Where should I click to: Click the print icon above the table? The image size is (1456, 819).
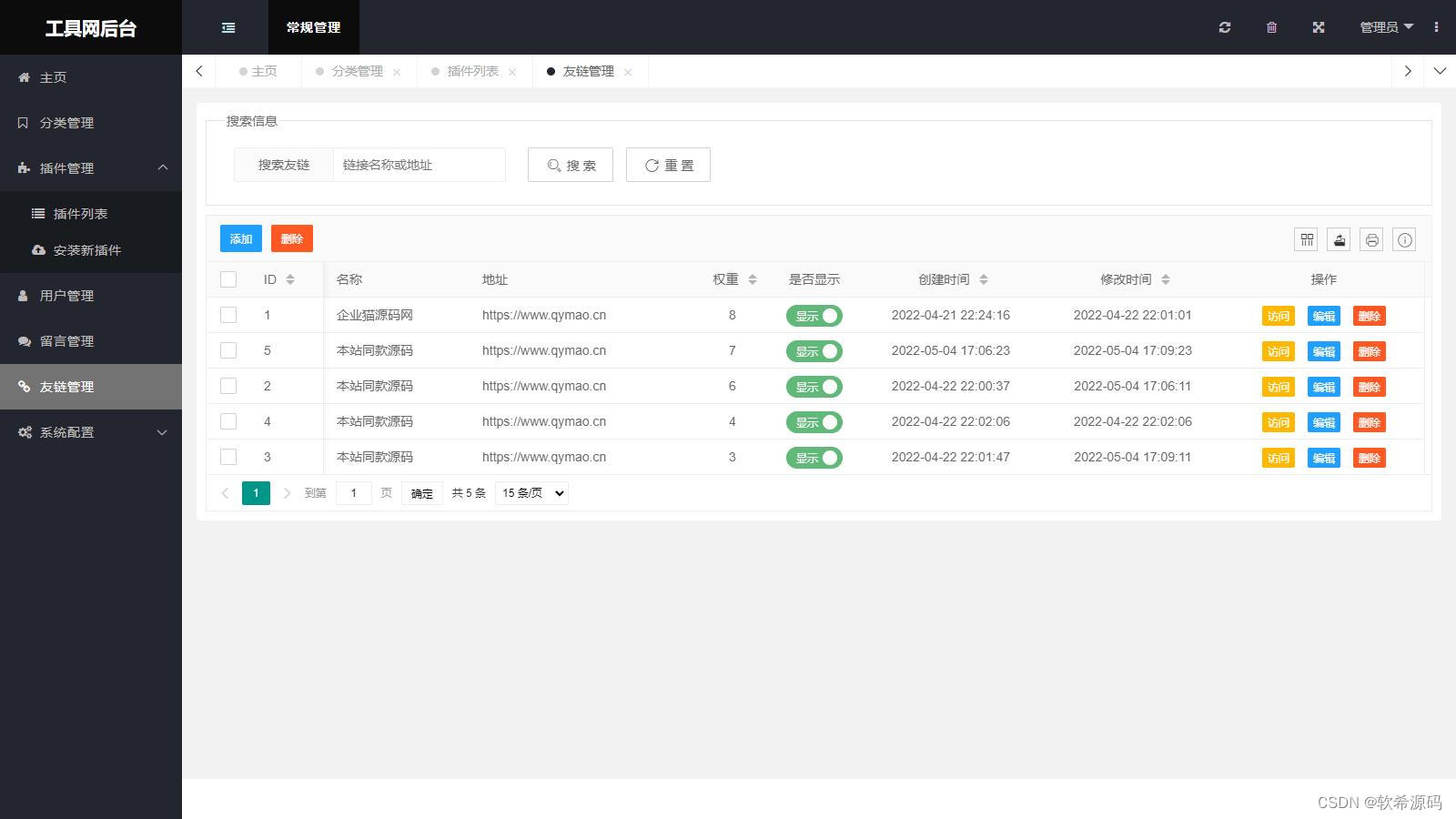pos(1372,239)
